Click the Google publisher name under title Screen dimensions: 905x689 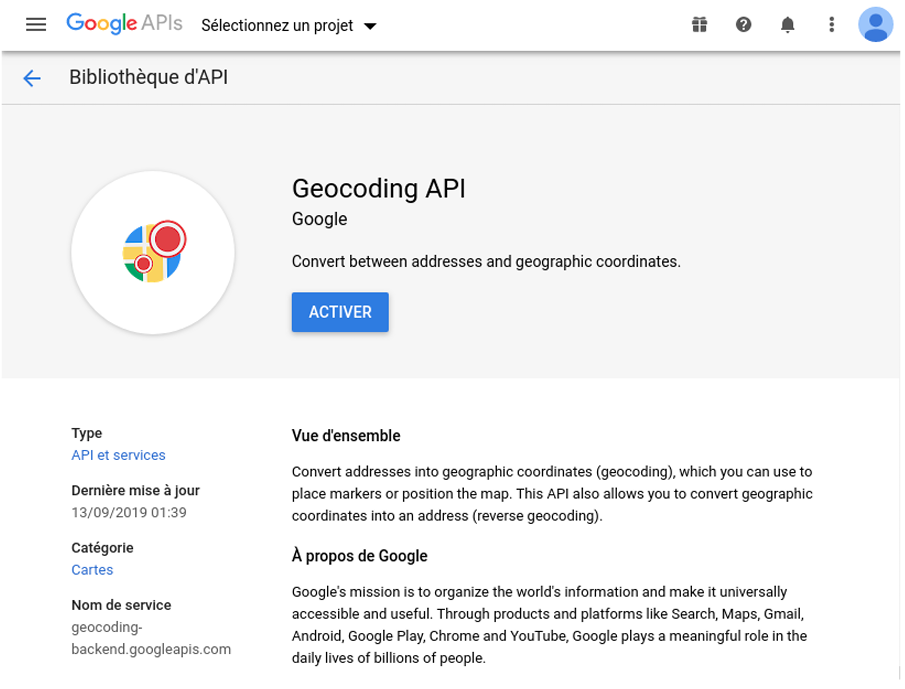320,219
